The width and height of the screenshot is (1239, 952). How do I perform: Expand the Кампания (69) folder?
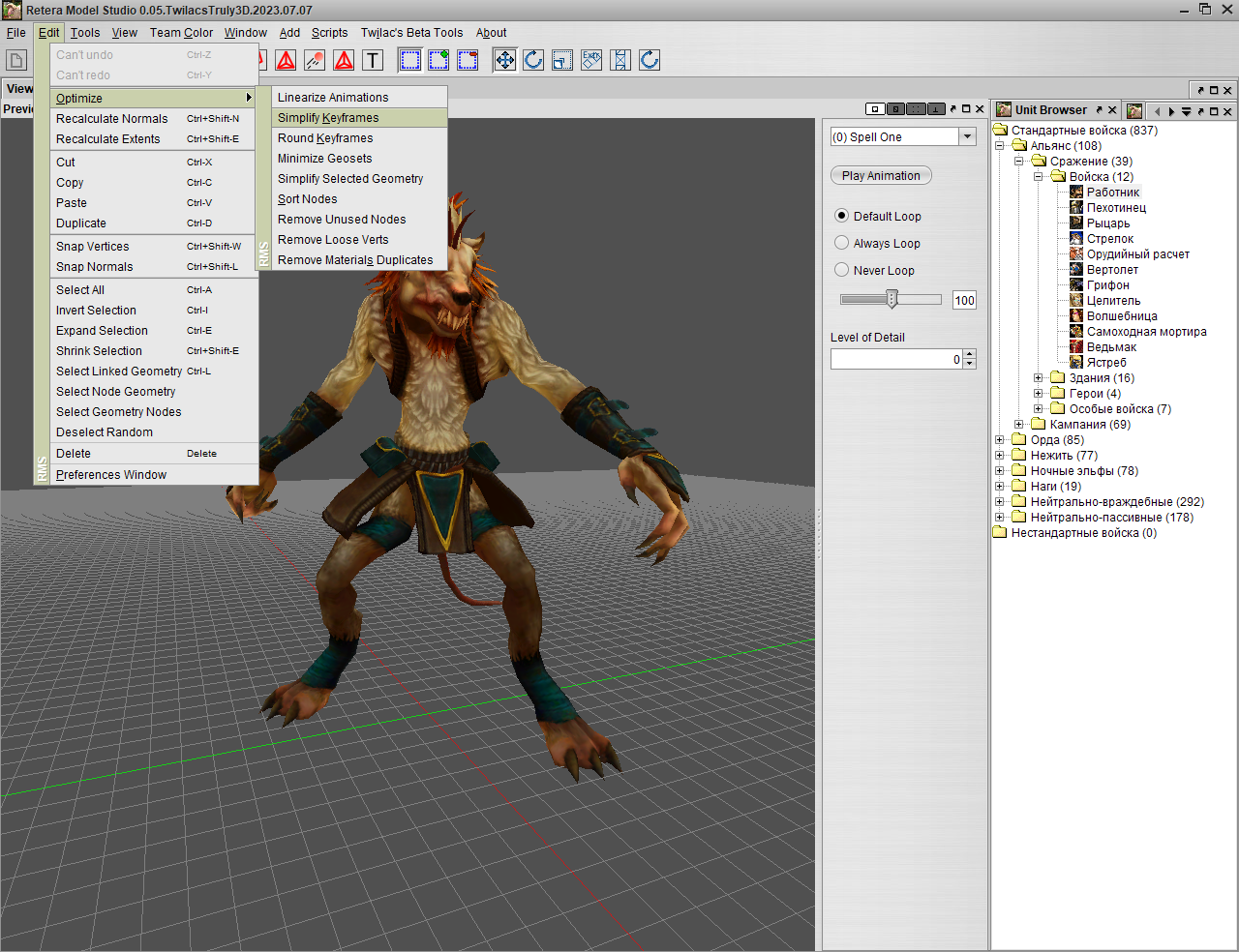[1019, 425]
